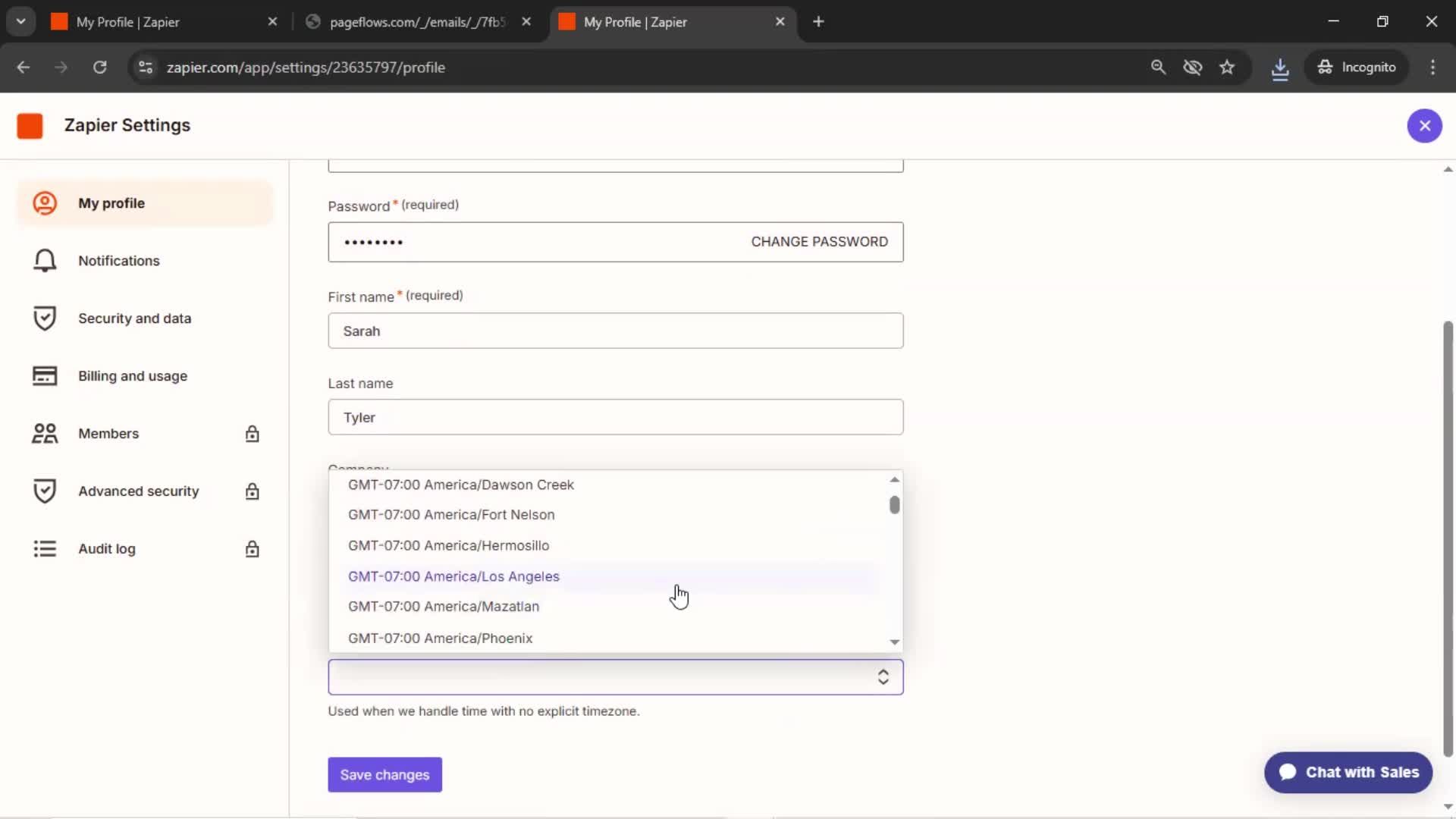Image resolution: width=1456 pixels, height=819 pixels.
Task: Click the Zapier logo in settings header
Action: 30,126
